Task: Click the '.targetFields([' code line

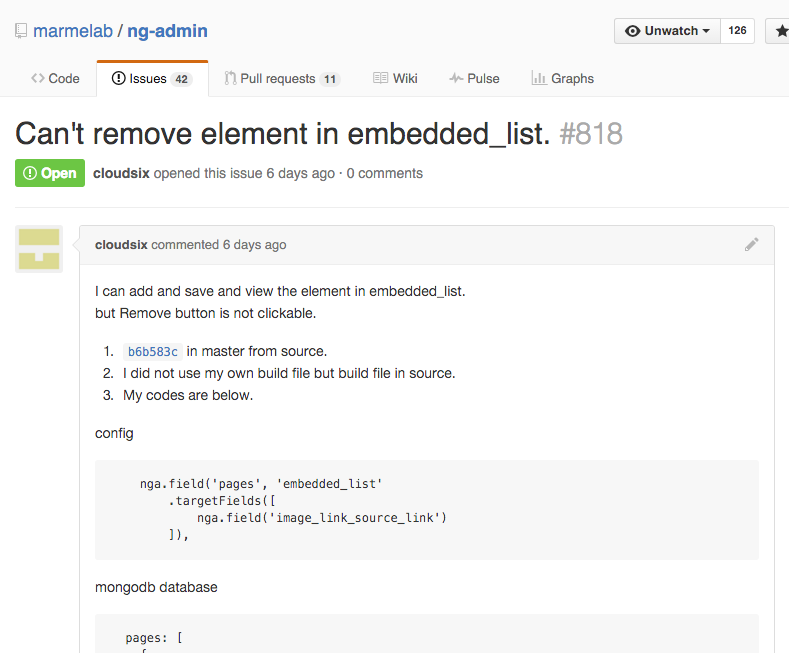Action: pos(222,501)
